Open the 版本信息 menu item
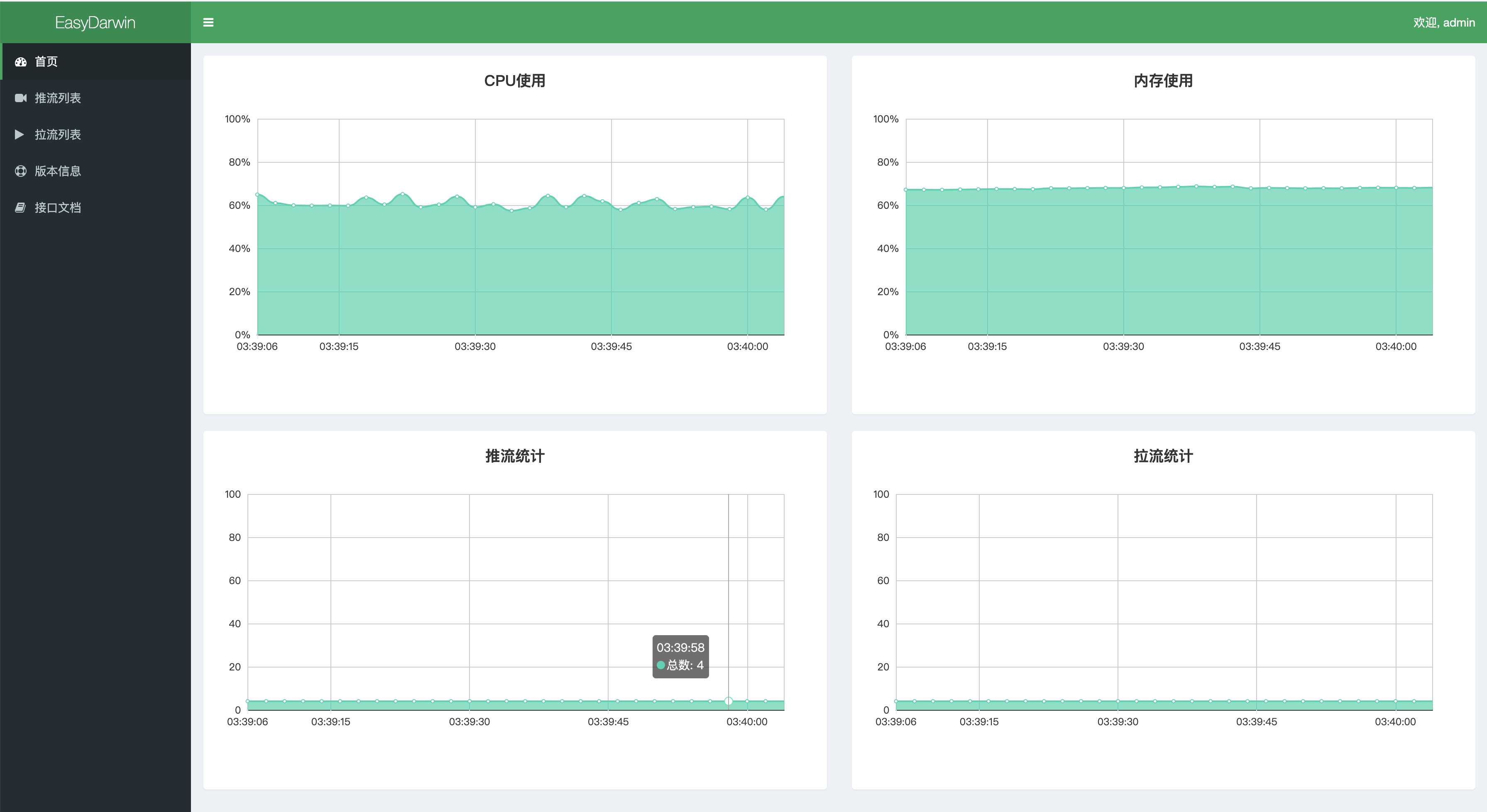 click(x=96, y=171)
